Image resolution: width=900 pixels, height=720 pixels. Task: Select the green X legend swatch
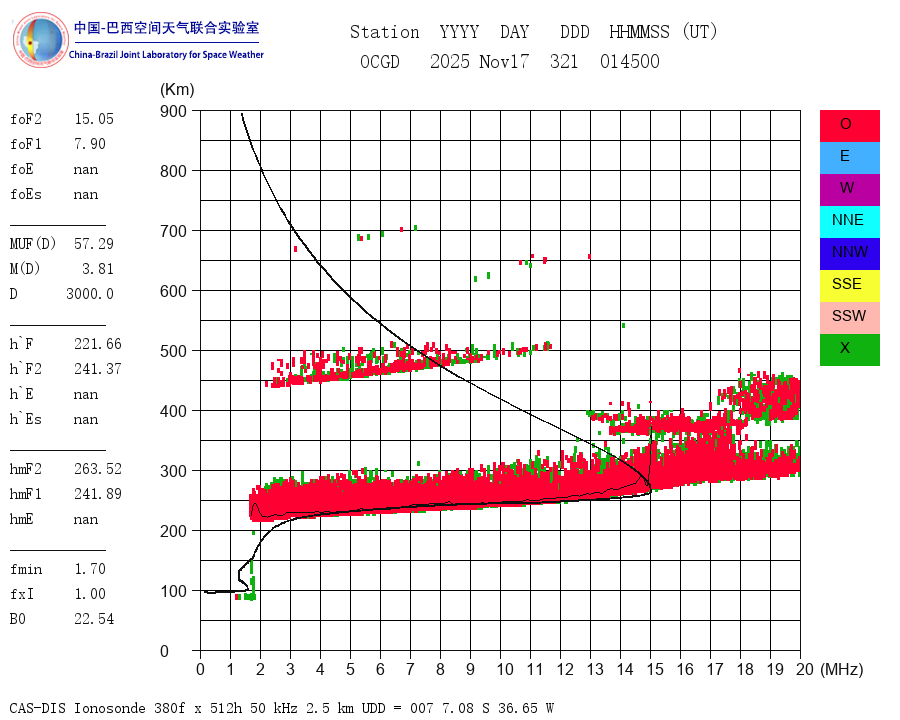[849, 350]
